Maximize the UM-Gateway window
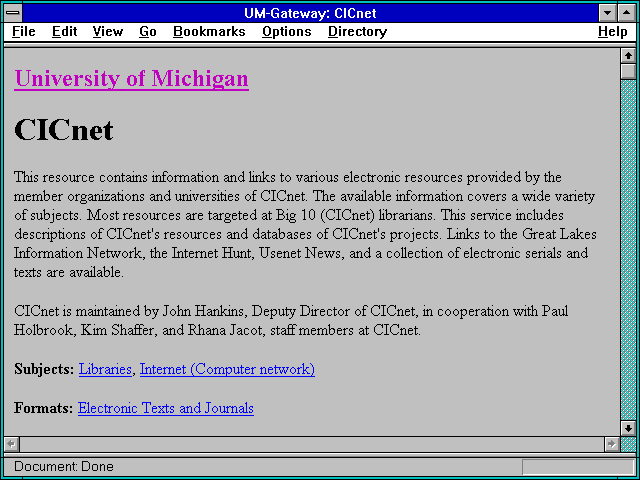 tap(627, 13)
